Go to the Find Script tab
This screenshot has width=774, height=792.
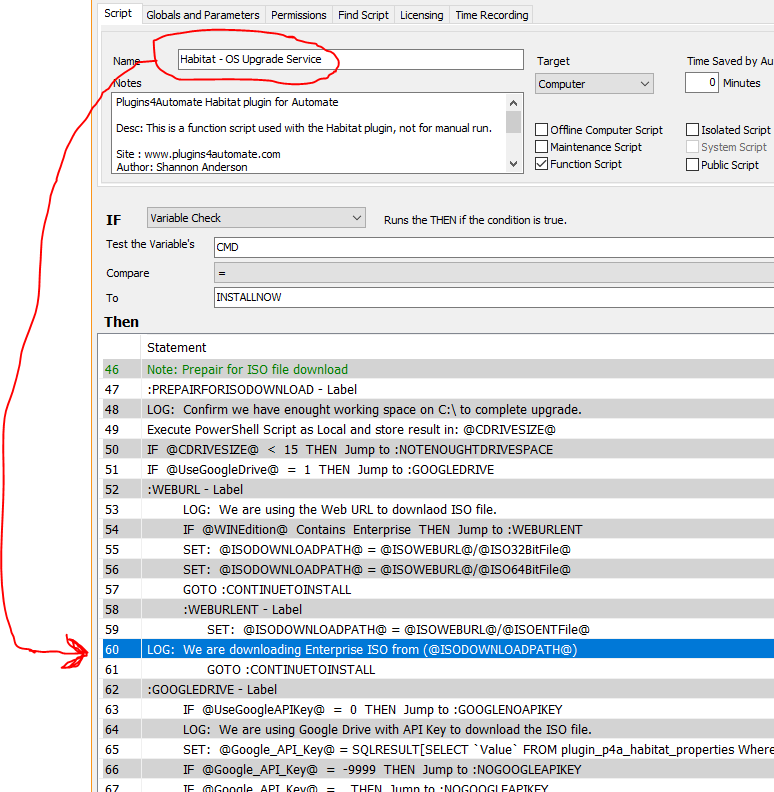tap(363, 15)
